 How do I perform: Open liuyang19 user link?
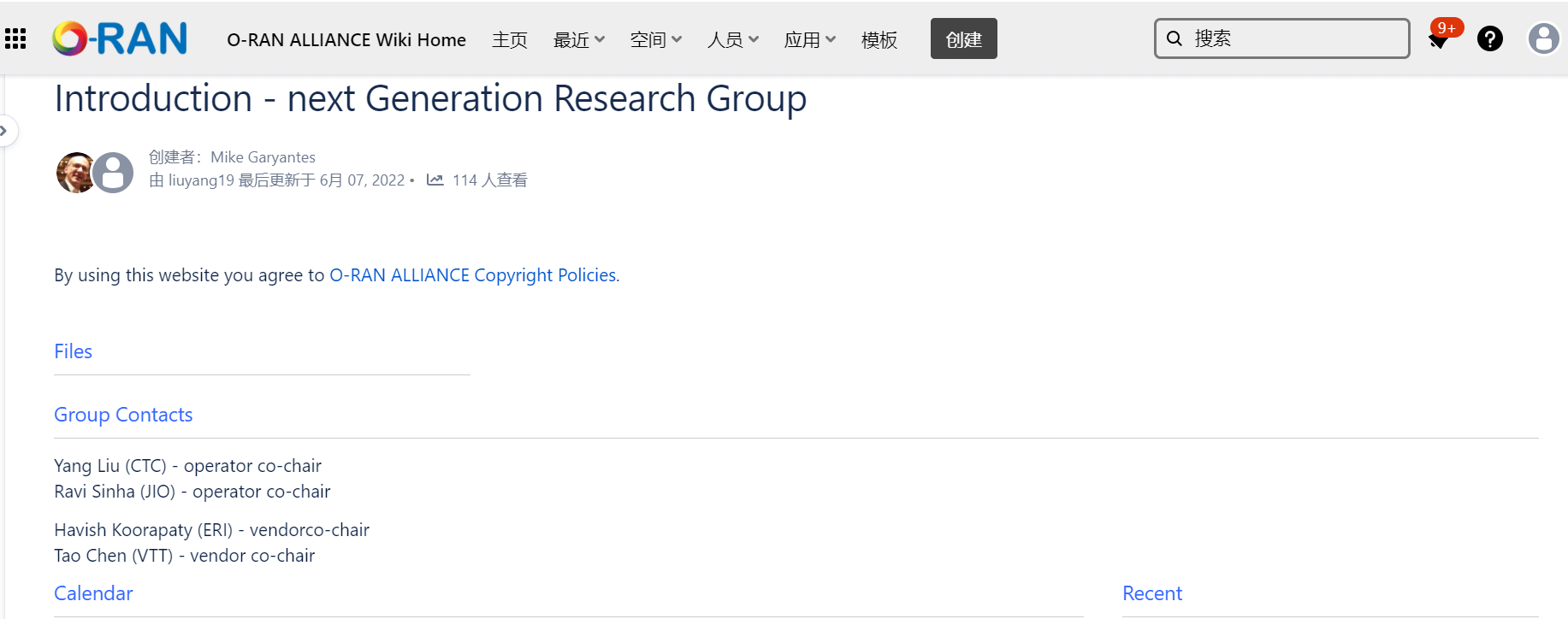(x=201, y=180)
